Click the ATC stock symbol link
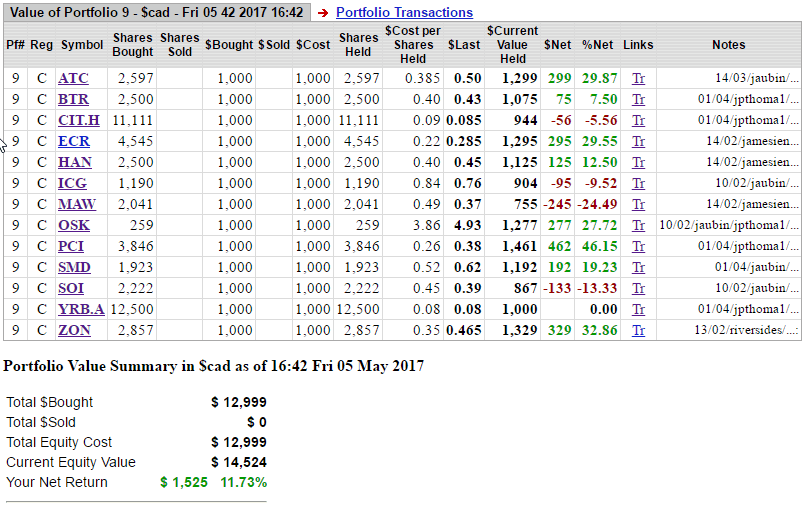The height and width of the screenshot is (505, 807). (73, 78)
